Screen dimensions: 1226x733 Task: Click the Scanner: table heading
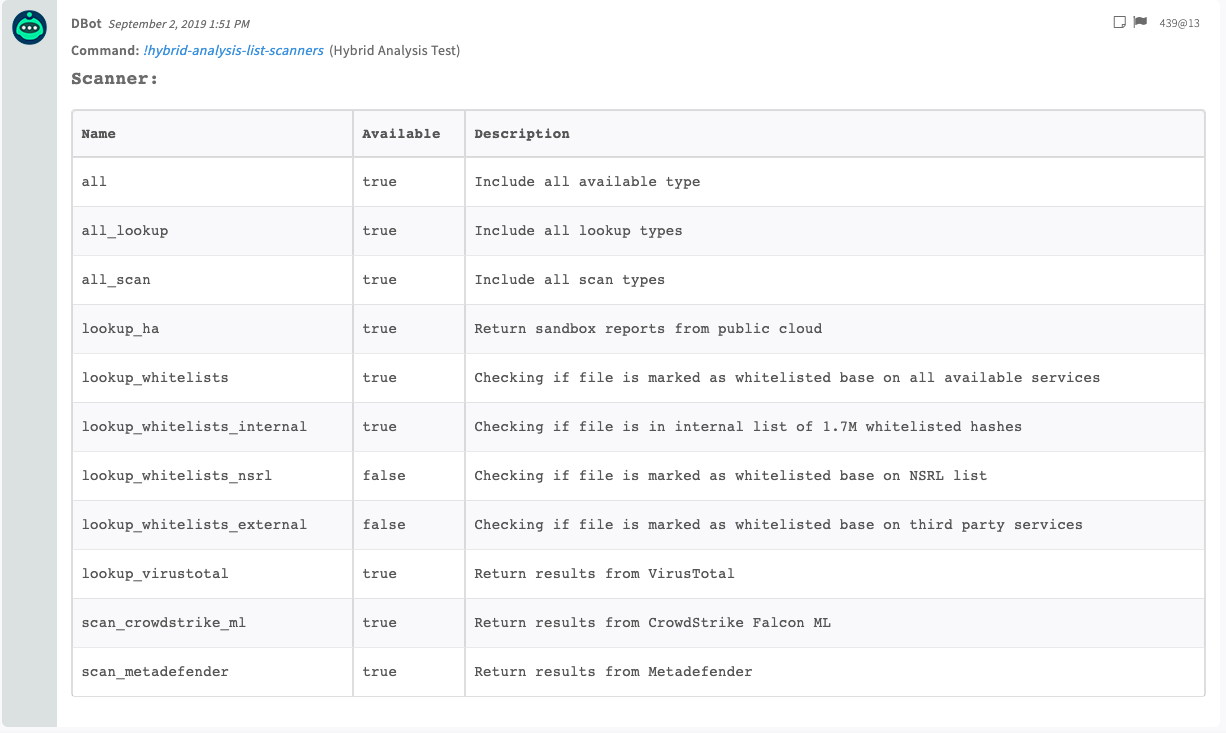click(x=114, y=78)
